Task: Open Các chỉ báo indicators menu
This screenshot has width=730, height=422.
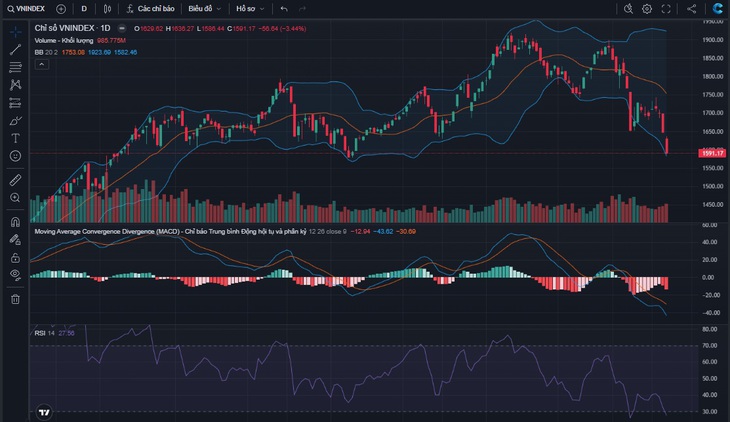Action: (150, 8)
